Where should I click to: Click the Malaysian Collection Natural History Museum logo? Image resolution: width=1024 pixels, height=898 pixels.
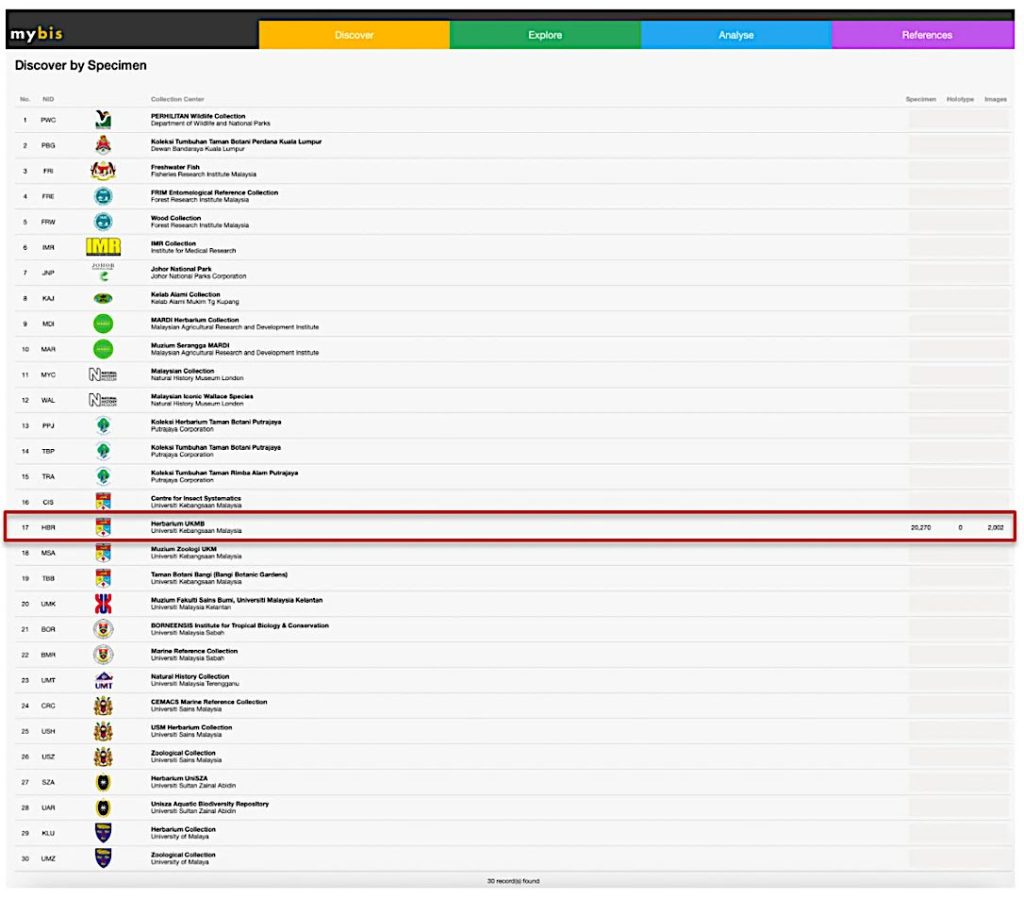point(103,375)
